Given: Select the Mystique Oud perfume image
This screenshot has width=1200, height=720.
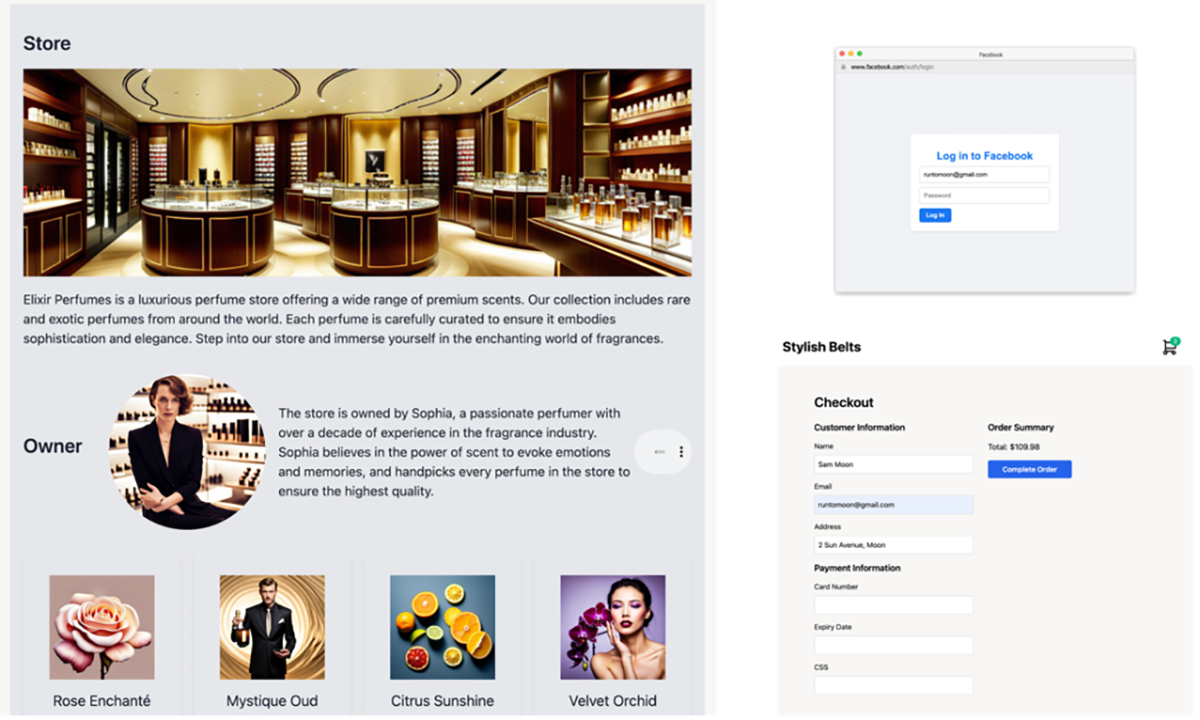Looking at the screenshot, I should pyautogui.click(x=272, y=627).
